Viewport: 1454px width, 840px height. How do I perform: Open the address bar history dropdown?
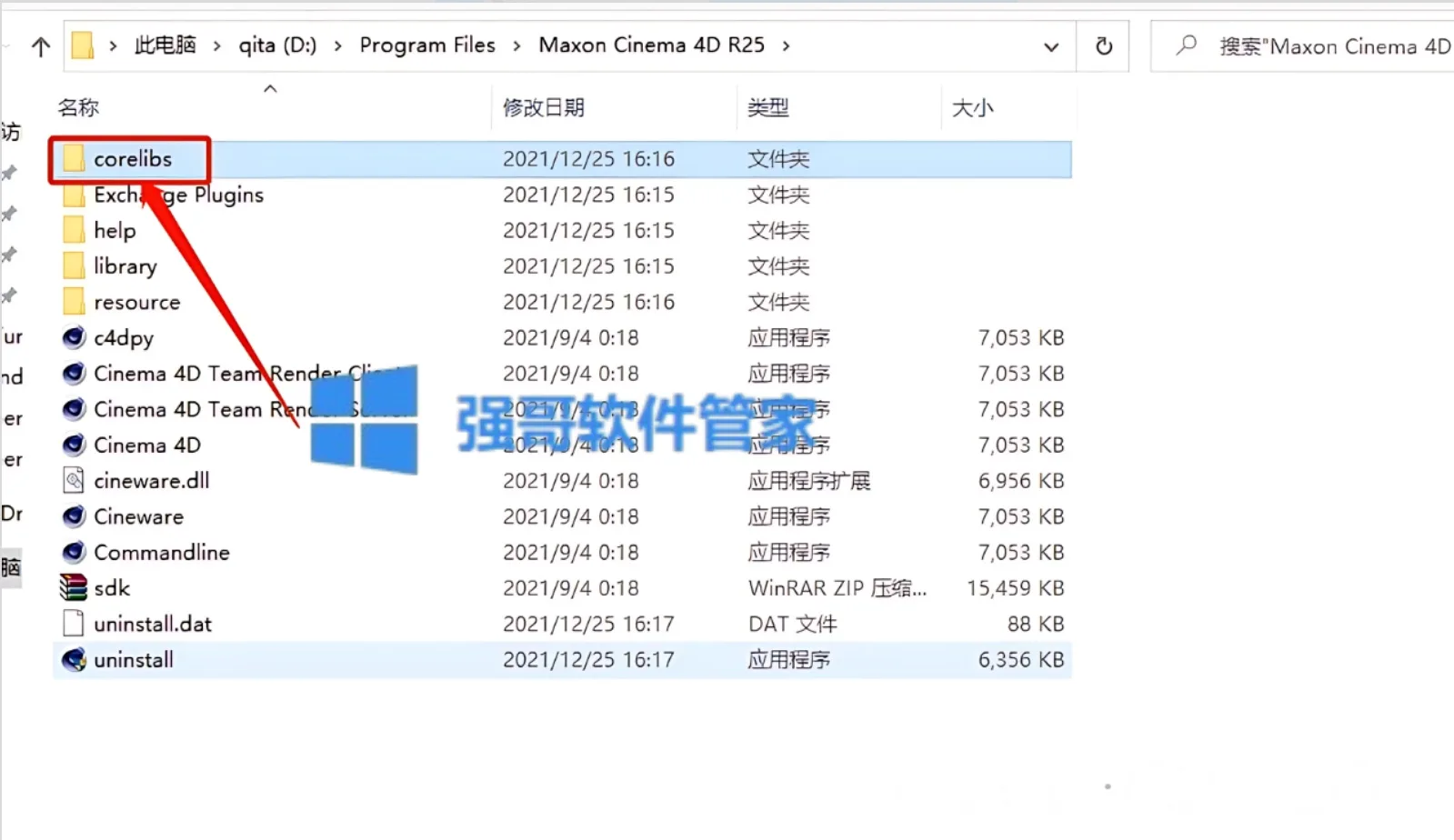pyautogui.click(x=1051, y=46)
